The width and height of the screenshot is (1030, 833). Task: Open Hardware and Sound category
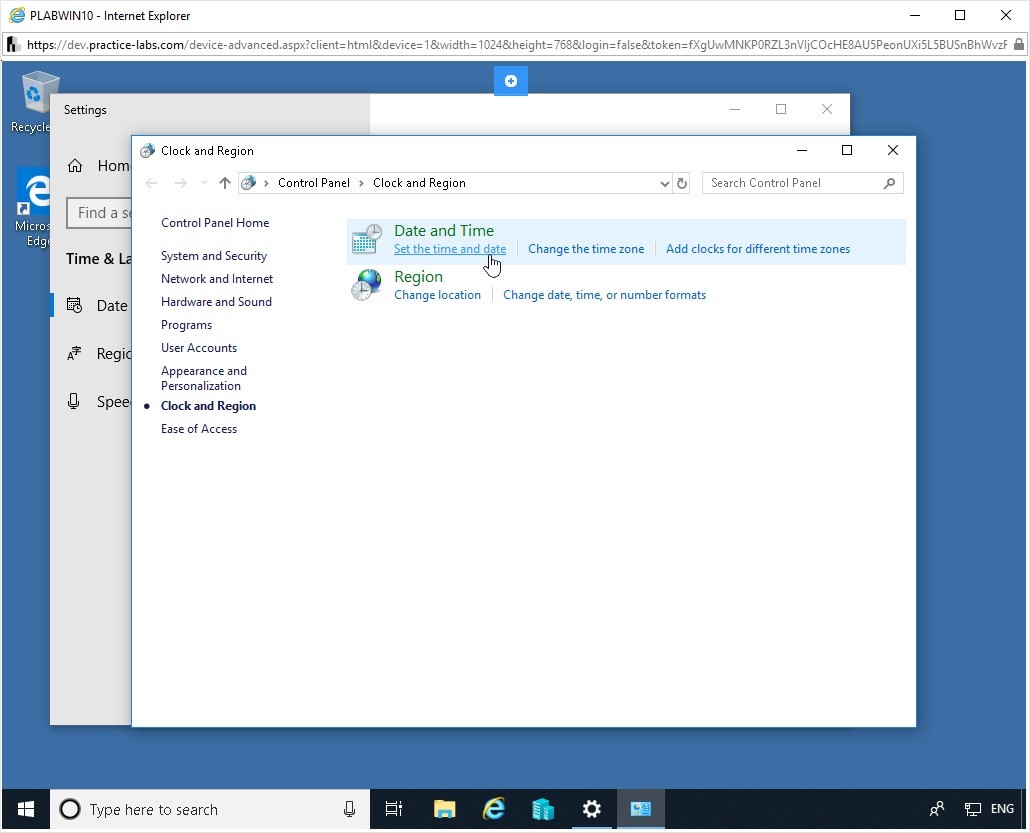coord(216,302)
